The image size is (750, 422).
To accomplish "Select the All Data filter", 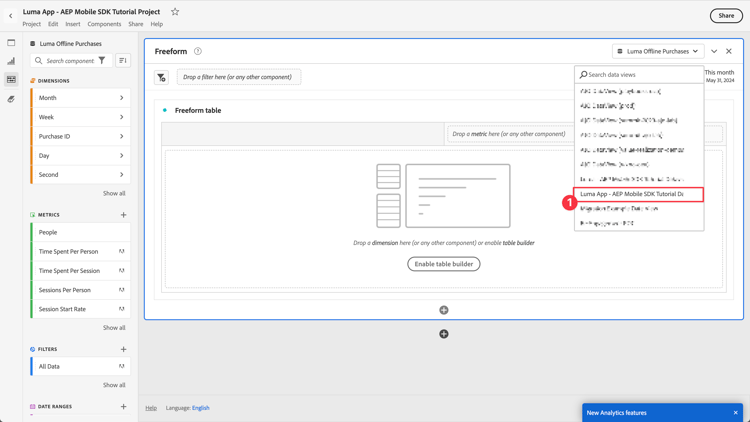I will (80, 366).
